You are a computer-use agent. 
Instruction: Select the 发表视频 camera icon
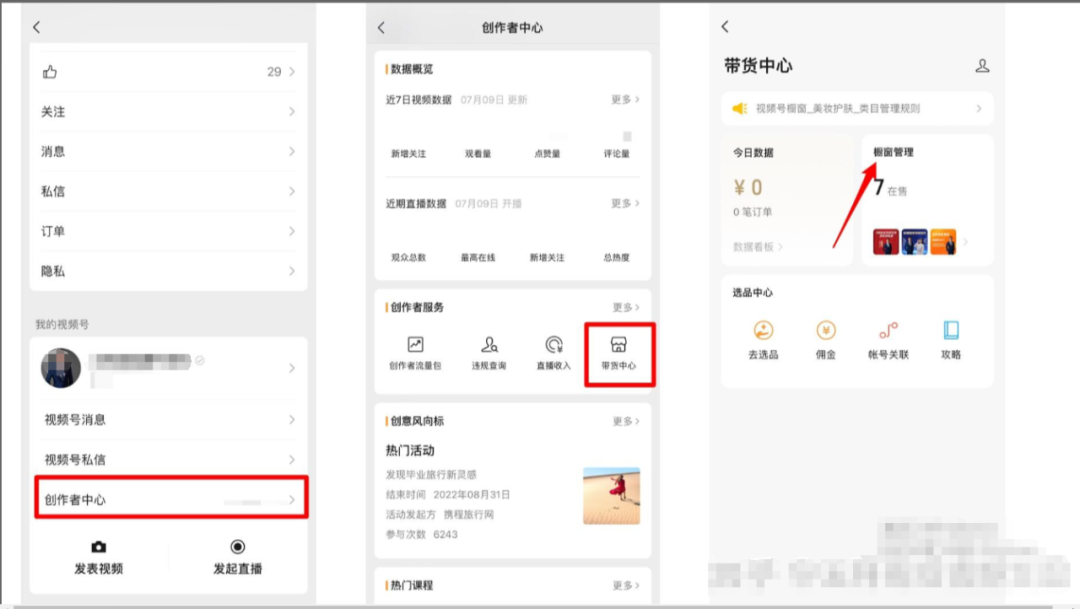coord(101,544)
